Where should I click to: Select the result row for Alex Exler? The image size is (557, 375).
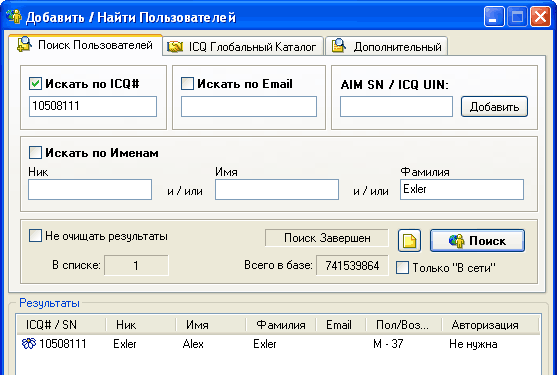(x=278, y=344)
